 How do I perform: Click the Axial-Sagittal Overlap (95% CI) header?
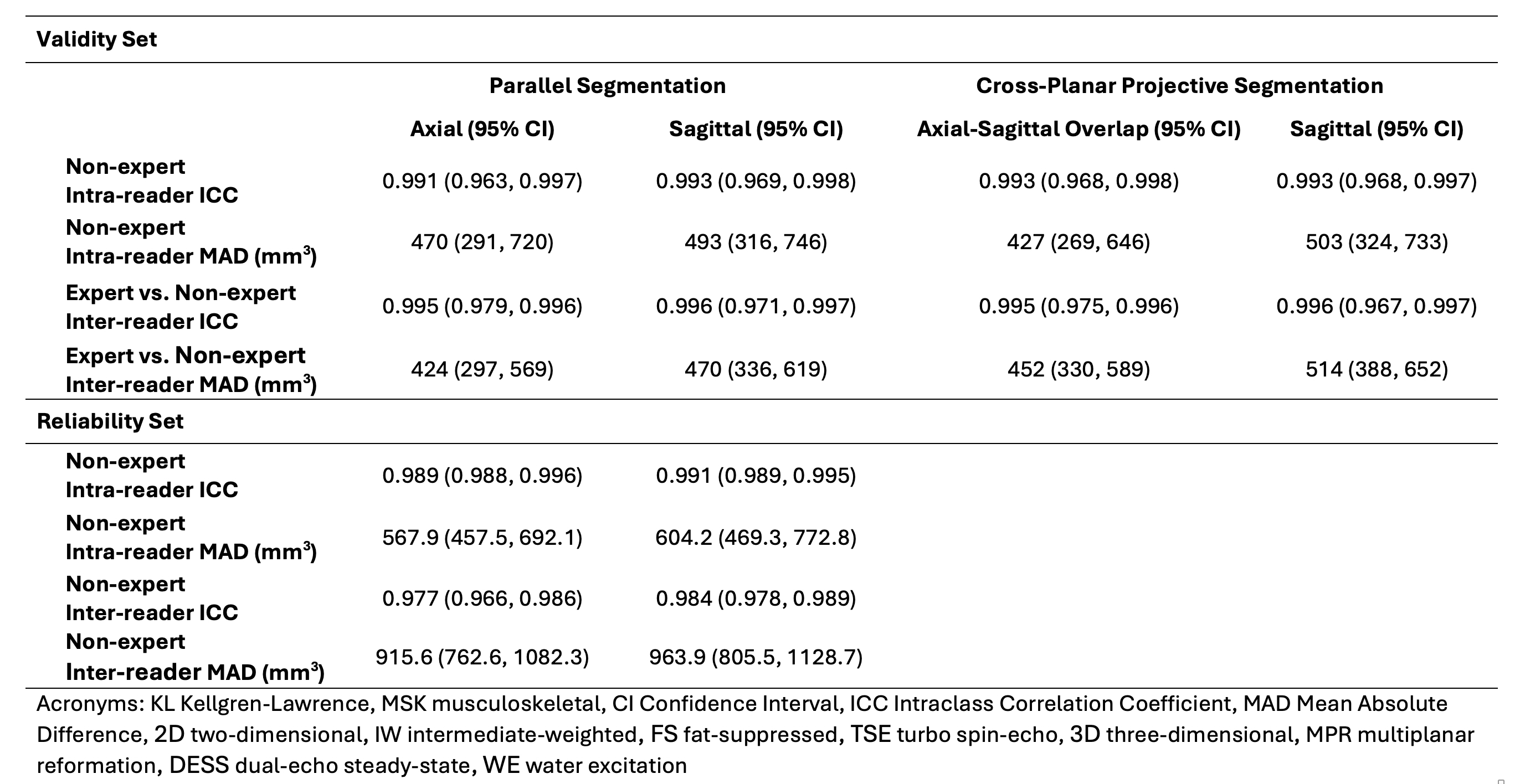(x=1078, y=129)
